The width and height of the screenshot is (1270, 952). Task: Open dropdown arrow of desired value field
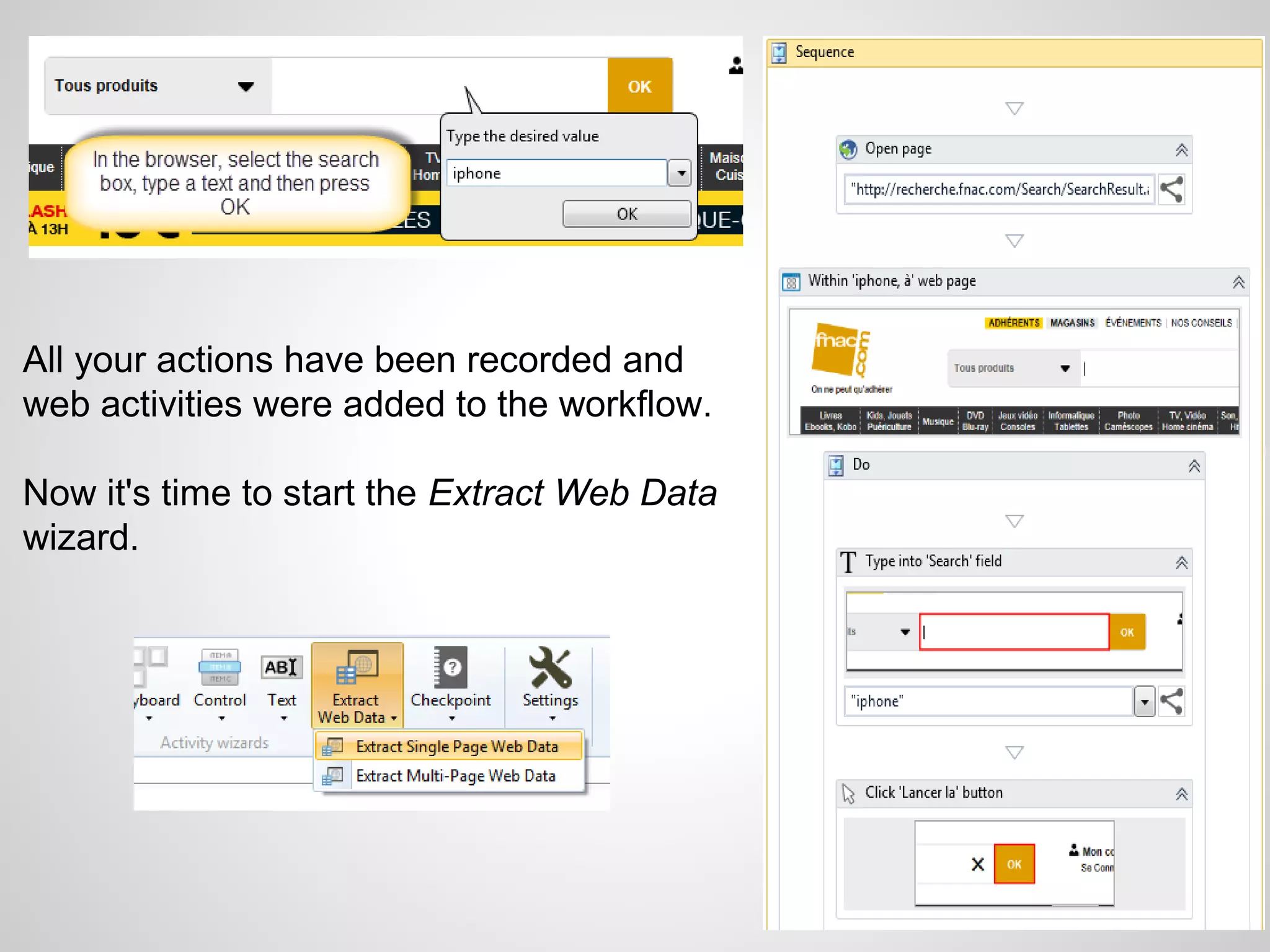tap(680, 174)
